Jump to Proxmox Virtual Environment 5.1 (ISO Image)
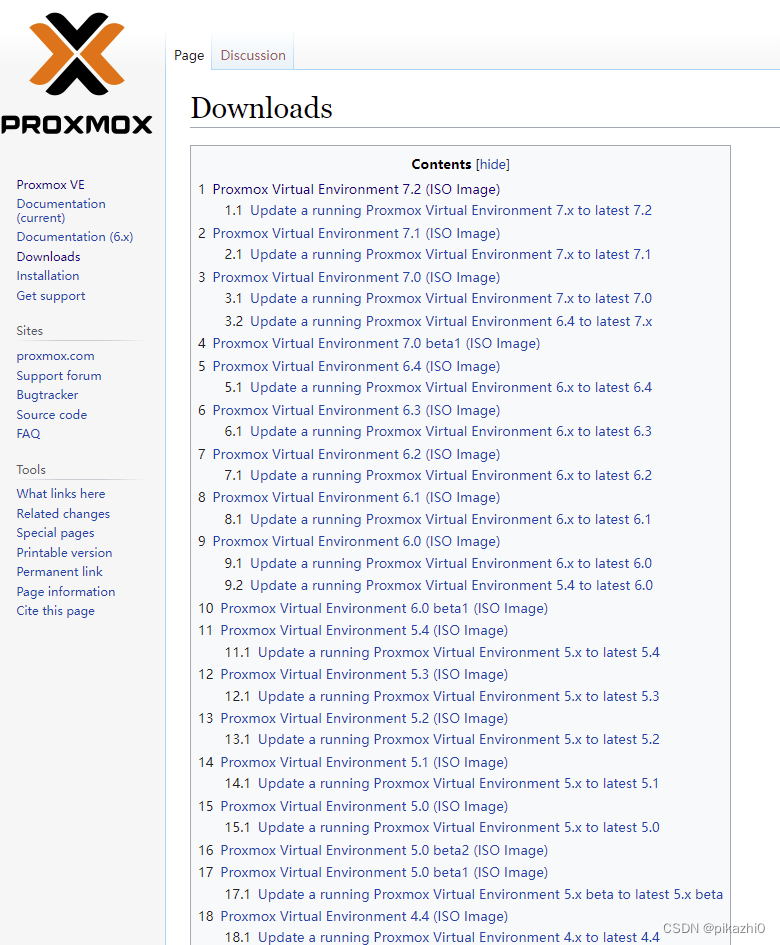The height and width of the screenshot is (945, 780). pyautogui.click(x=364, y=763)
